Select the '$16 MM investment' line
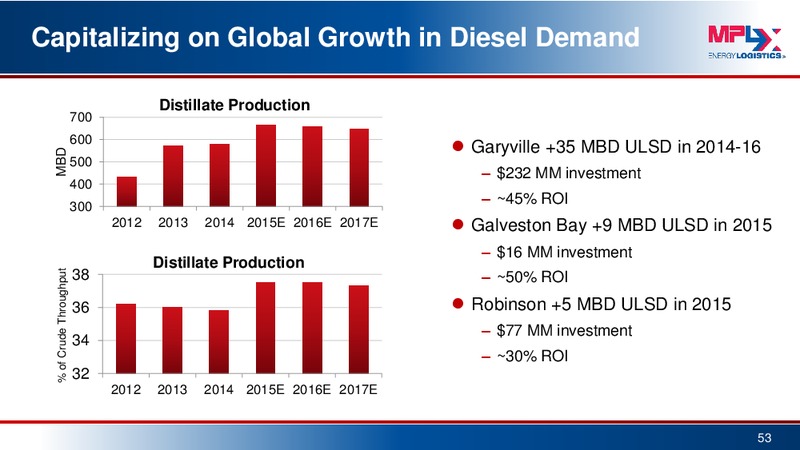This screenshot has height=450, width=800. (564, 252)
